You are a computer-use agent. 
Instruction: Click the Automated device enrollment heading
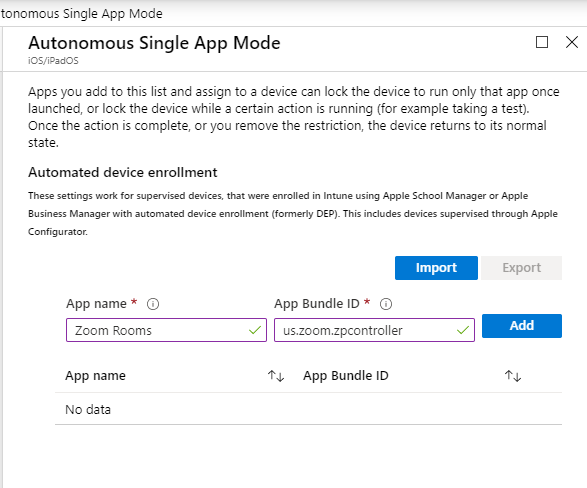[x=123, y=173]
